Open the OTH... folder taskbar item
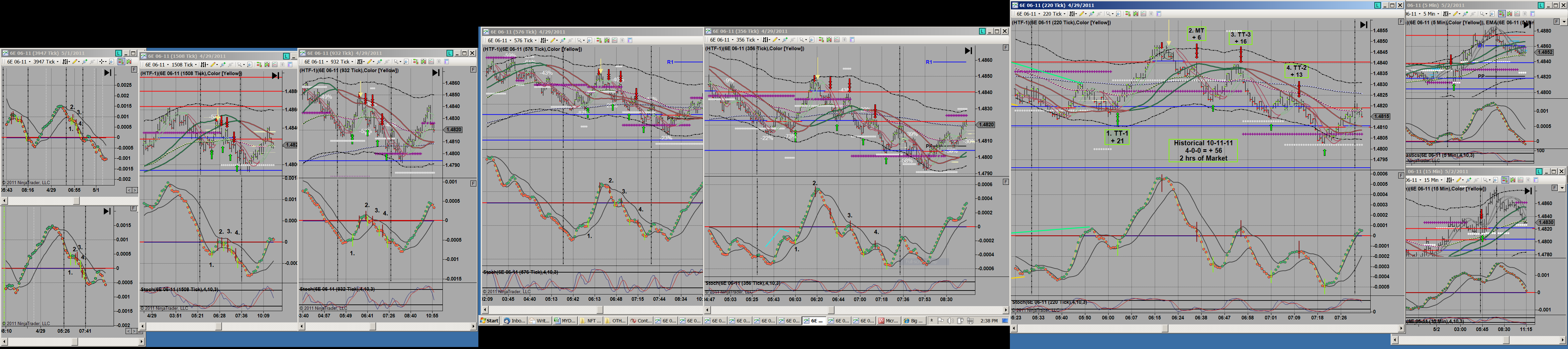The width and height of the screenshot is (1568, 349). (x=615, y=320)
